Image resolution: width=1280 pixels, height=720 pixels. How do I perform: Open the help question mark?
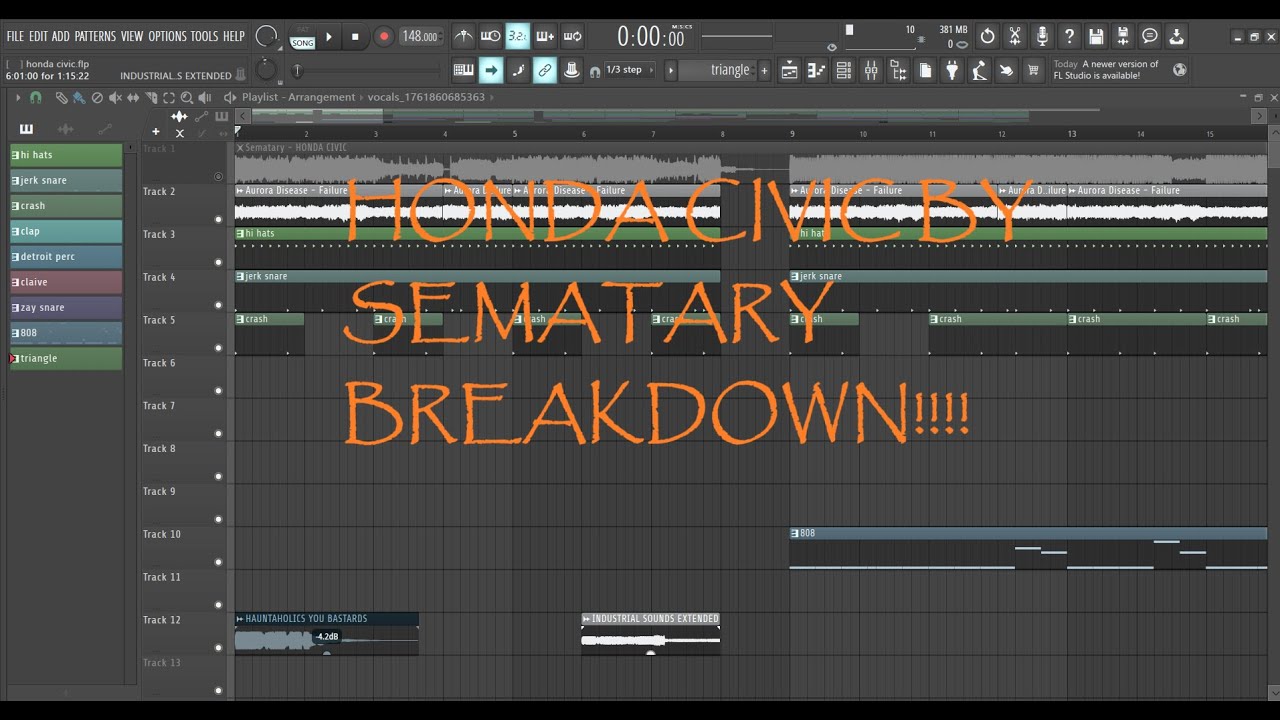coord(1069,37)
